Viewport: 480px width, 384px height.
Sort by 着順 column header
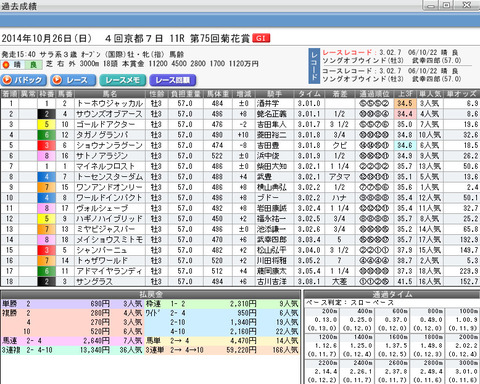[9, 94]
